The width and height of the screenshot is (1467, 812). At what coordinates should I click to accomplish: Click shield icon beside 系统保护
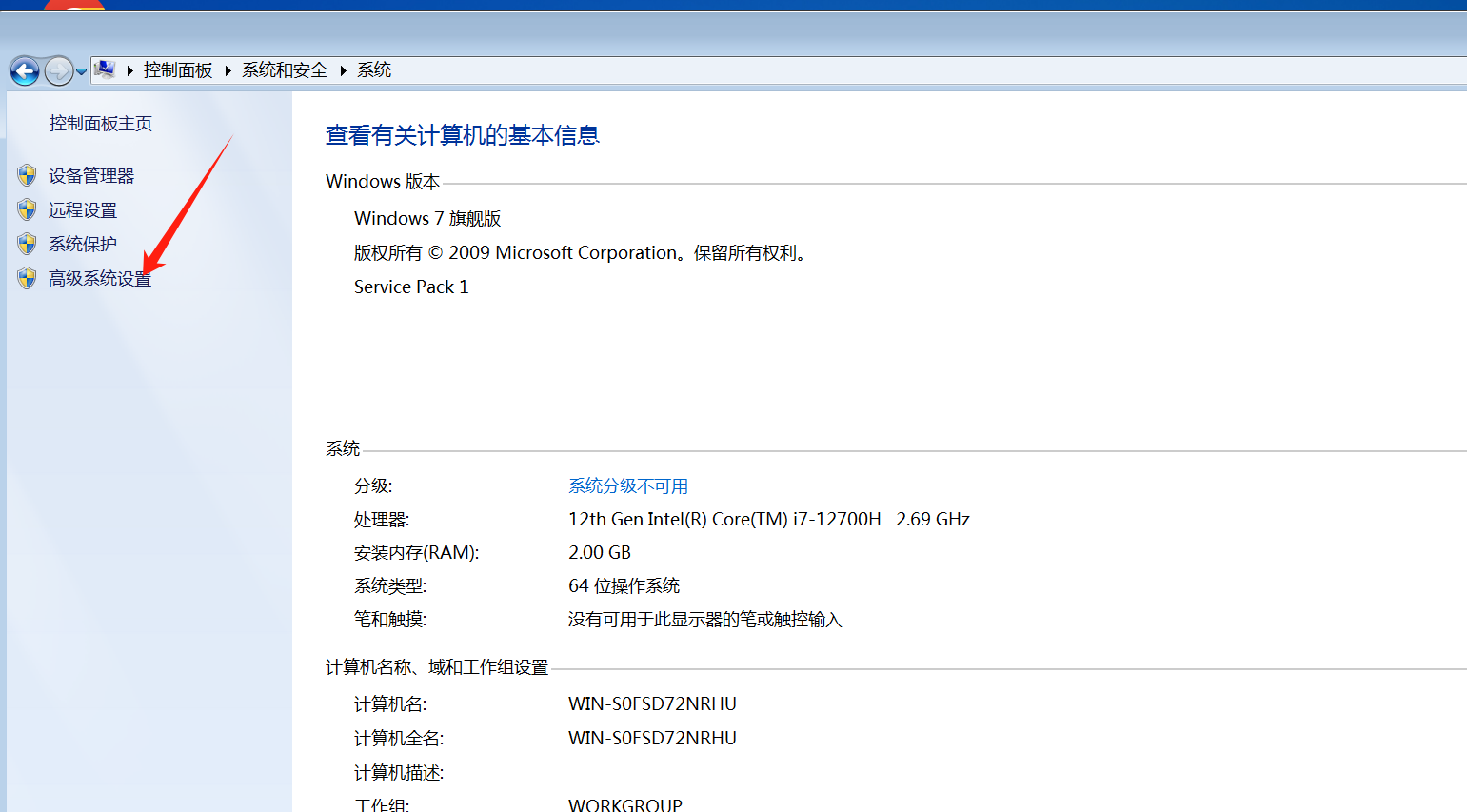[27, 244]
